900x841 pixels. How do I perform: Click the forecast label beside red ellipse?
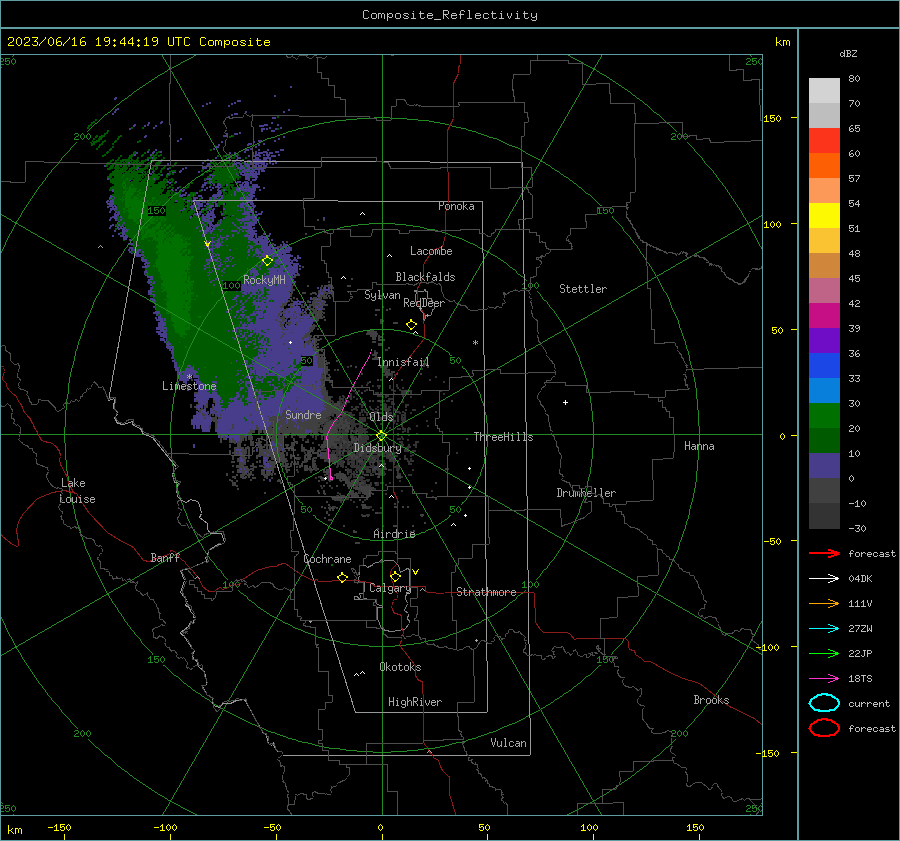pos(872,728)
